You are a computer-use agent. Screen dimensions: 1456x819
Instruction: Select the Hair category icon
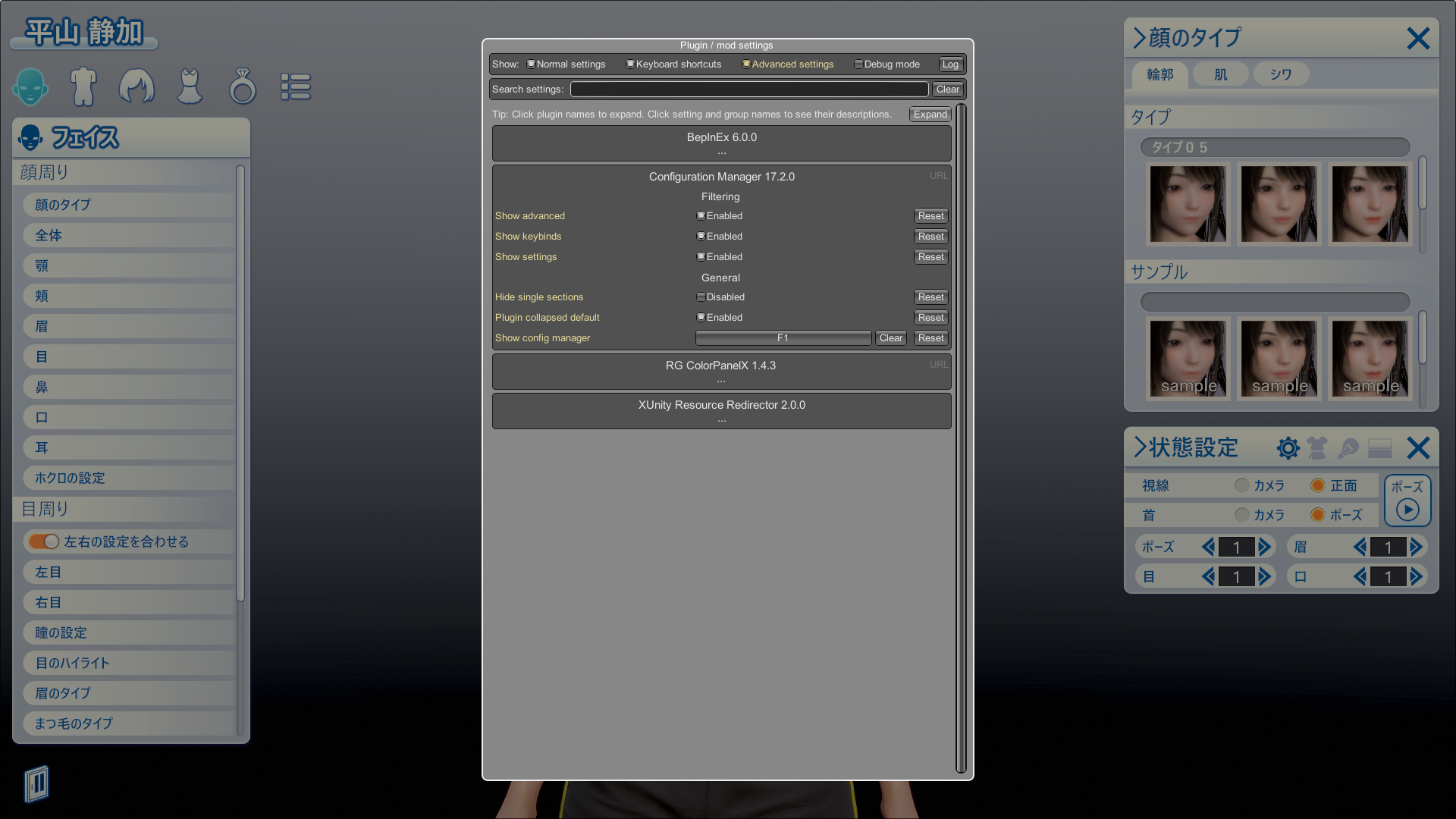136,86
